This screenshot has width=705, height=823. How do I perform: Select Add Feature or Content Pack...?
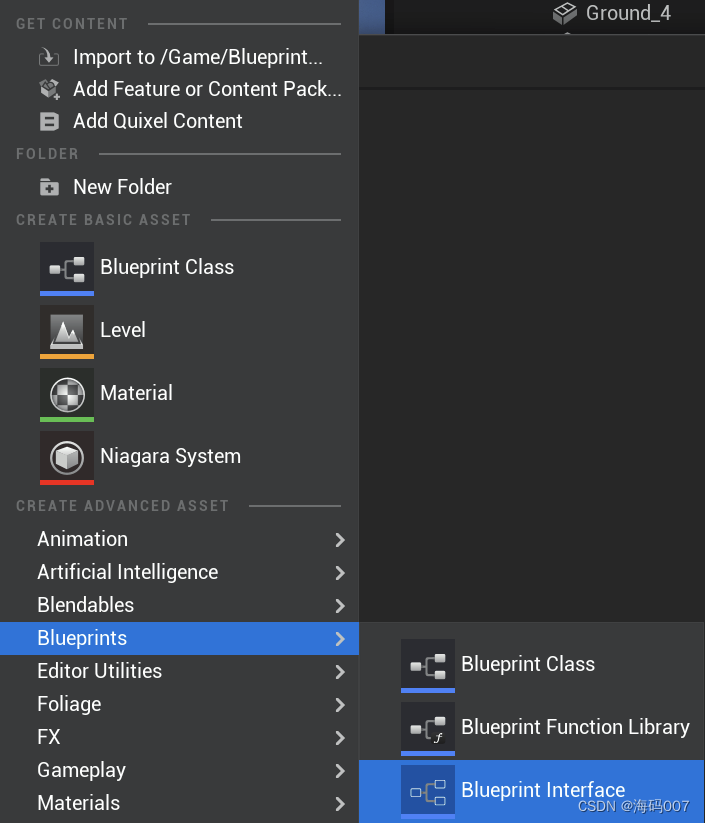coord(180,89)
